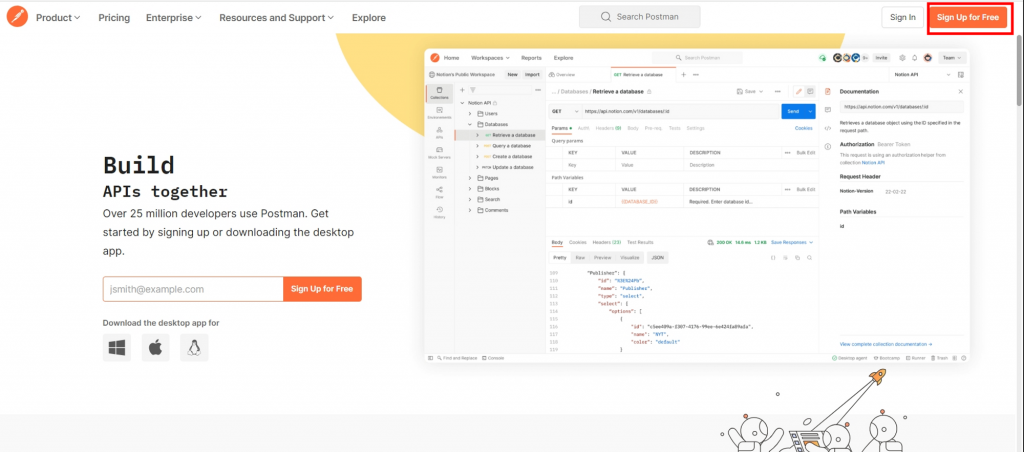The image size is (1024, 452).
Task: Go to Explore in the site header
Action: (368, 18)
